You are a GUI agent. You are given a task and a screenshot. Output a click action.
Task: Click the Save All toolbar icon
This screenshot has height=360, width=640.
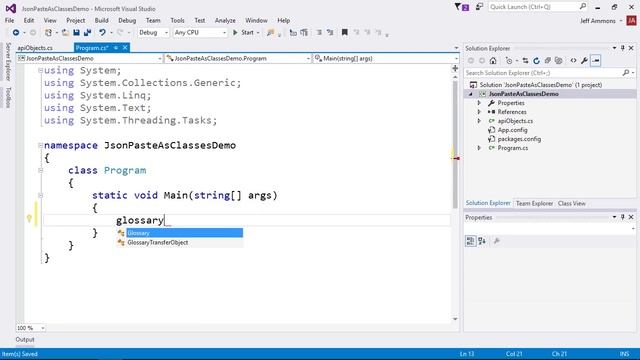[87, 33]
